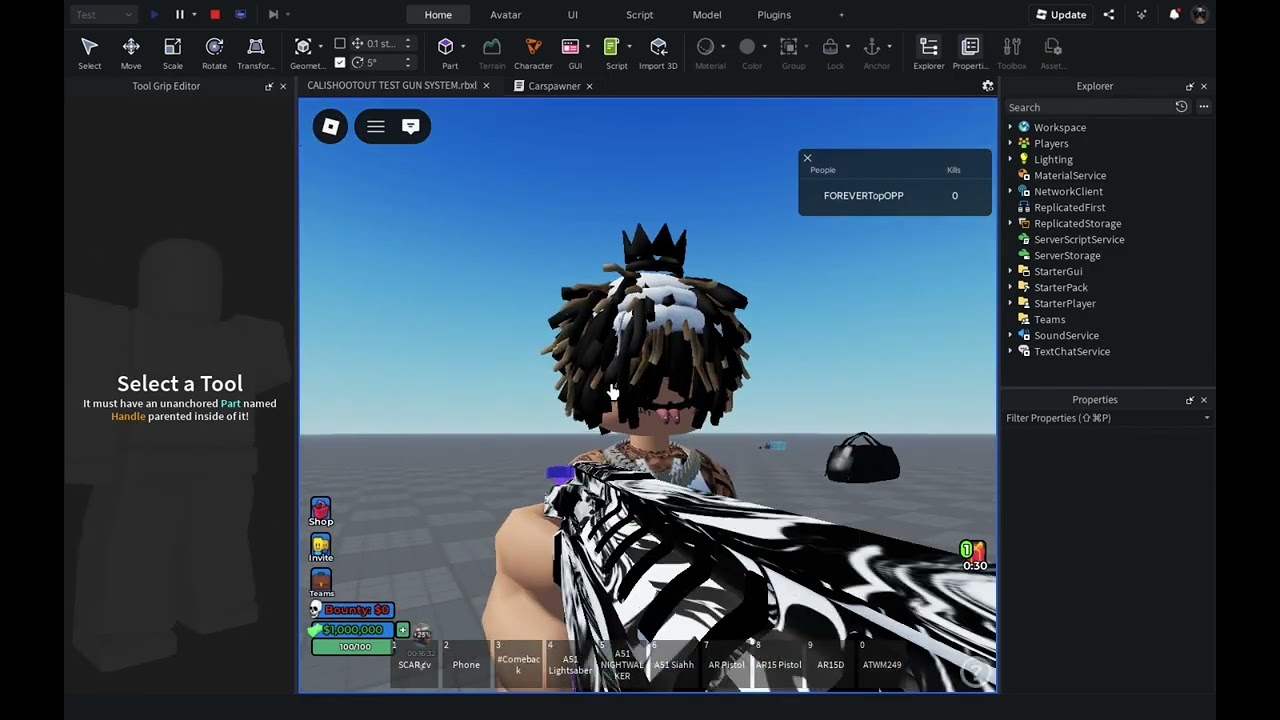This screenshot has width=1280, height=720.
Task: Expand the Workspace tree node
Action: click(x=1010, y=127)
